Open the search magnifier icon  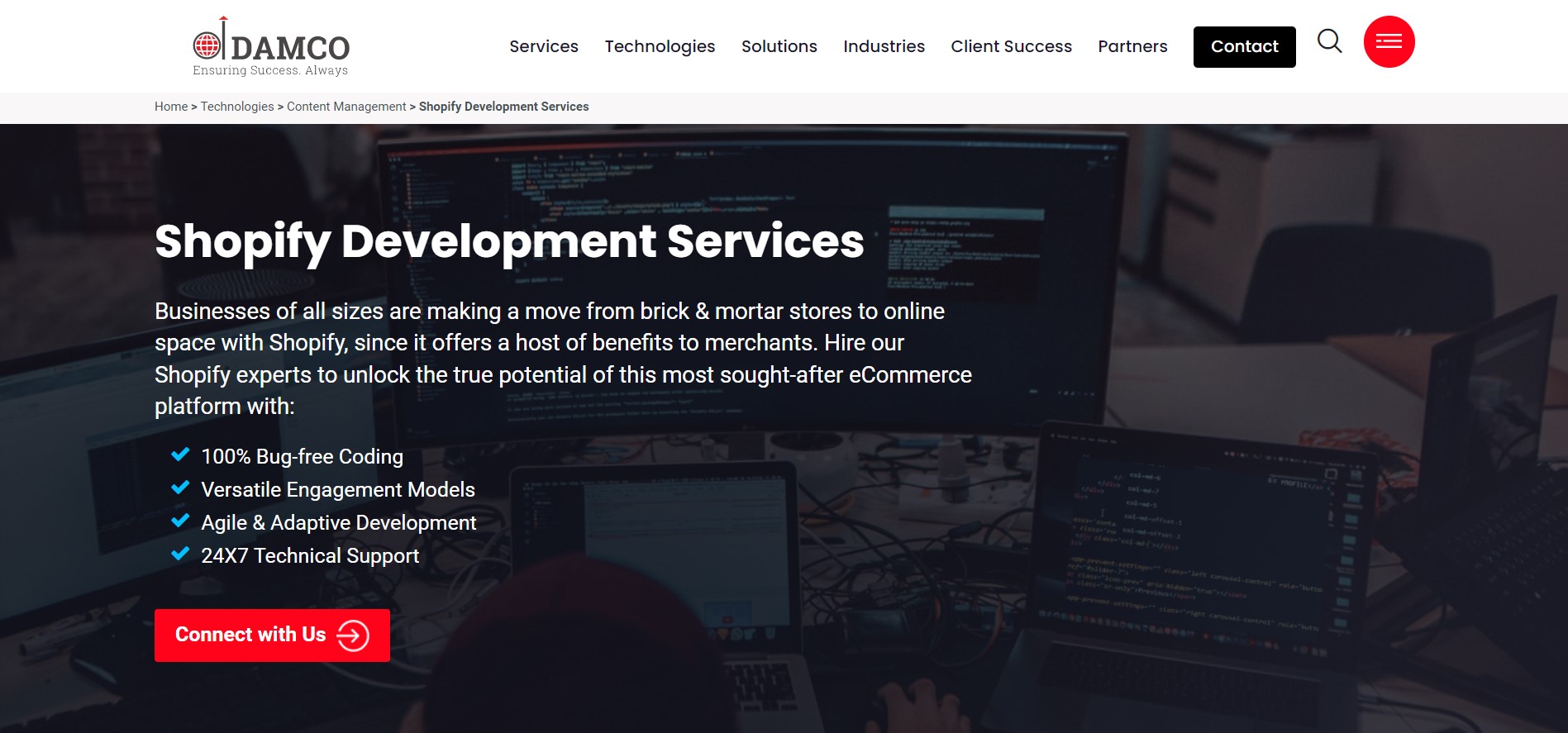[1329, 40]
